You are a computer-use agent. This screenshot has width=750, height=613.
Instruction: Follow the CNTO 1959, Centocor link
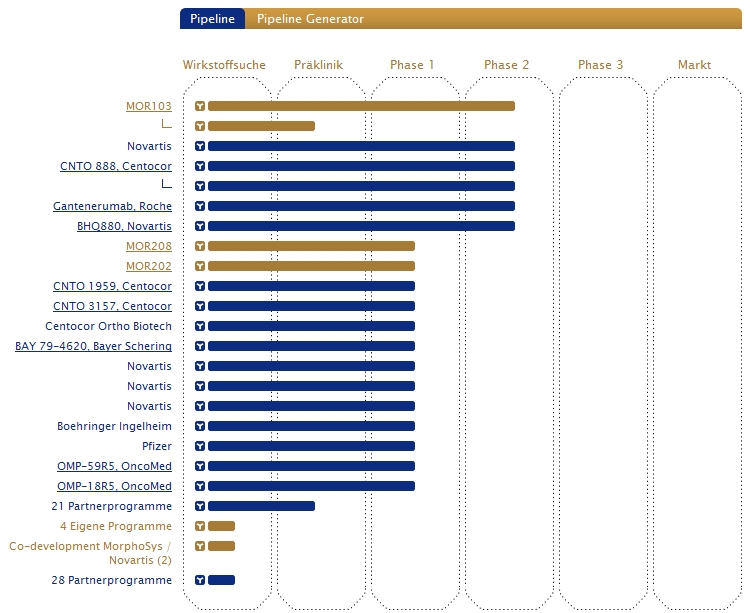[112, 286]
